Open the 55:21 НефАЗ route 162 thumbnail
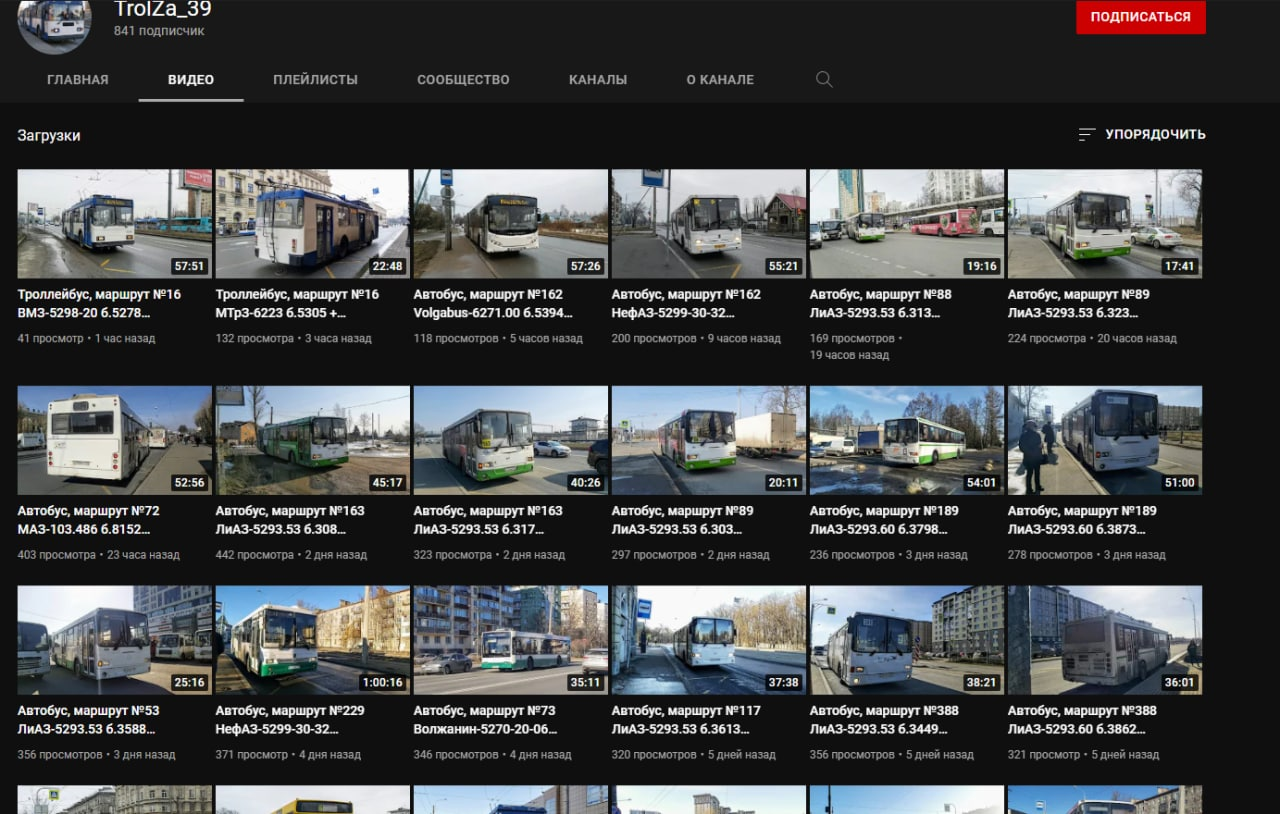Image resolution: width=1280 pixels, height=814 pixels. pos(708,223)
